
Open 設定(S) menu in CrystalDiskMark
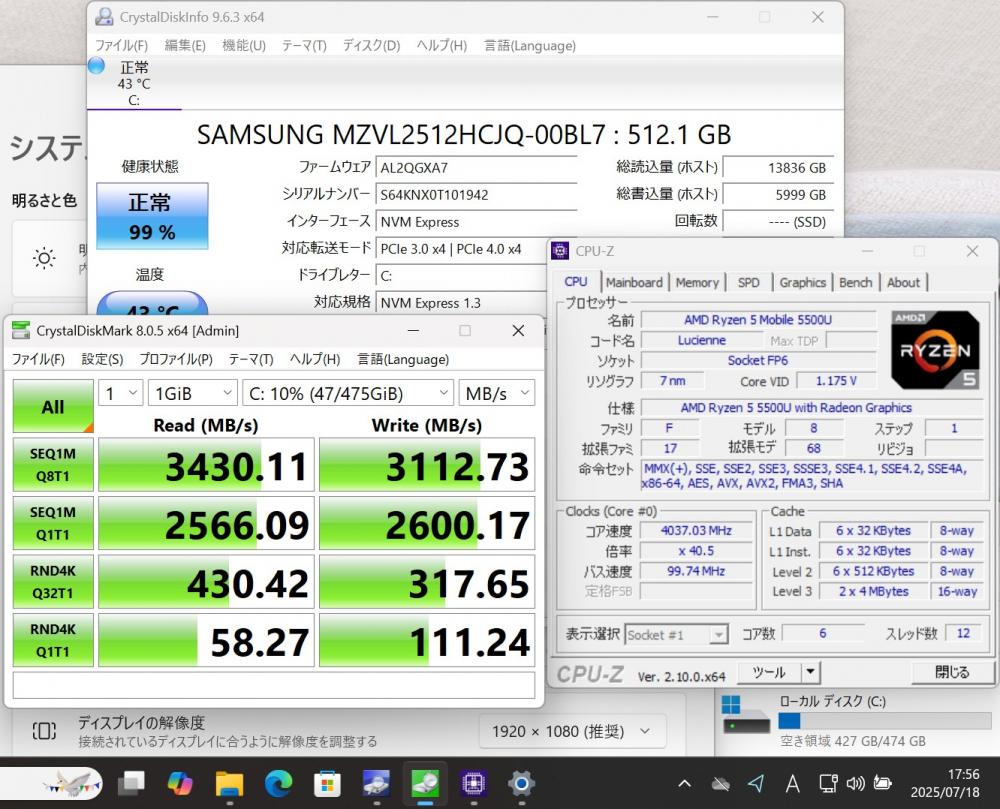coord(103,360)
